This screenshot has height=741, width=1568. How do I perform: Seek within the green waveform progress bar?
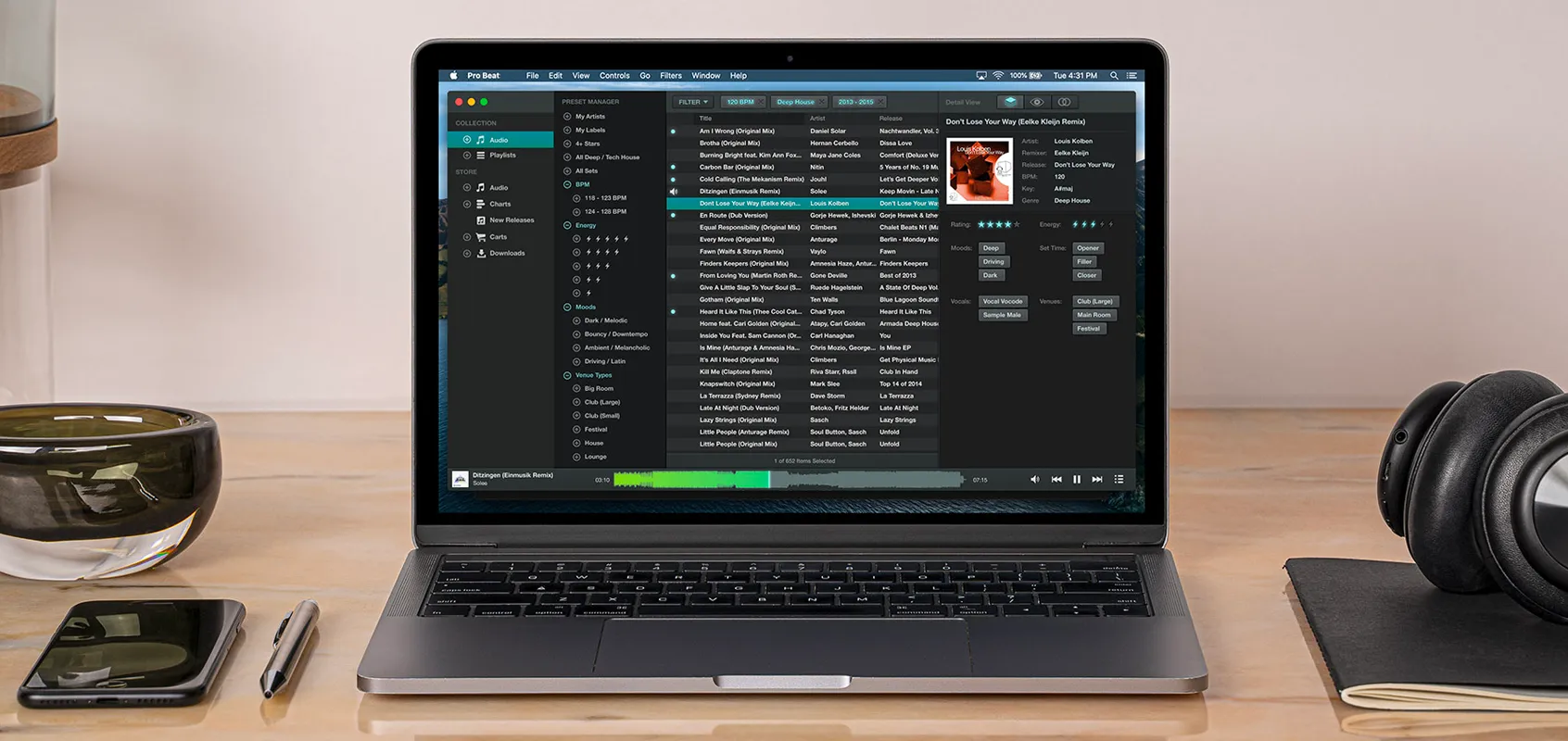788,480
